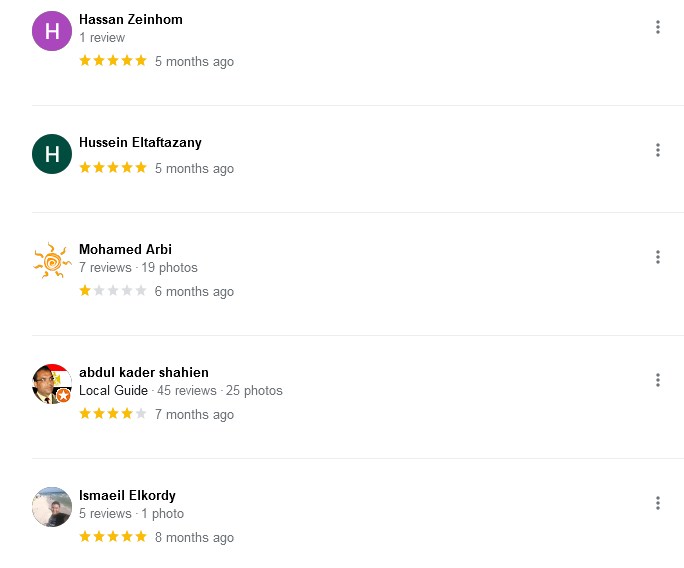The height and width of the screenshot is (568, 684).
Task: Open Hassan Zeinhom's profile name link
Action: pyautogui.click(x=130, y=20)
